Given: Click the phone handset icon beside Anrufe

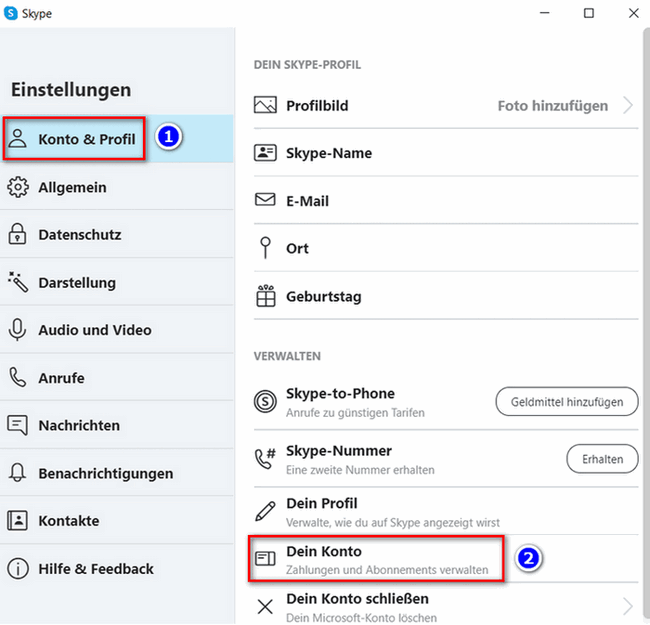Looking at the screenshot, I should [x=18, y=378].
